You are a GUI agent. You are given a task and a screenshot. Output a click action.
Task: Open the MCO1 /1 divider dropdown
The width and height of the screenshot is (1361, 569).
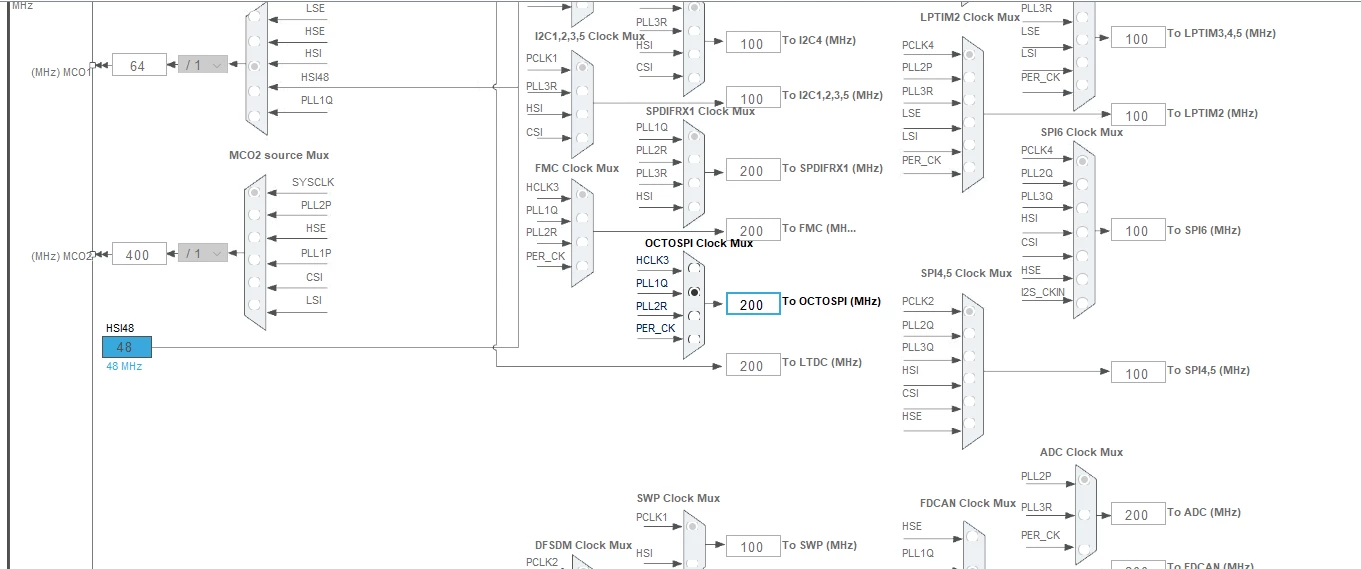point(203,64)
